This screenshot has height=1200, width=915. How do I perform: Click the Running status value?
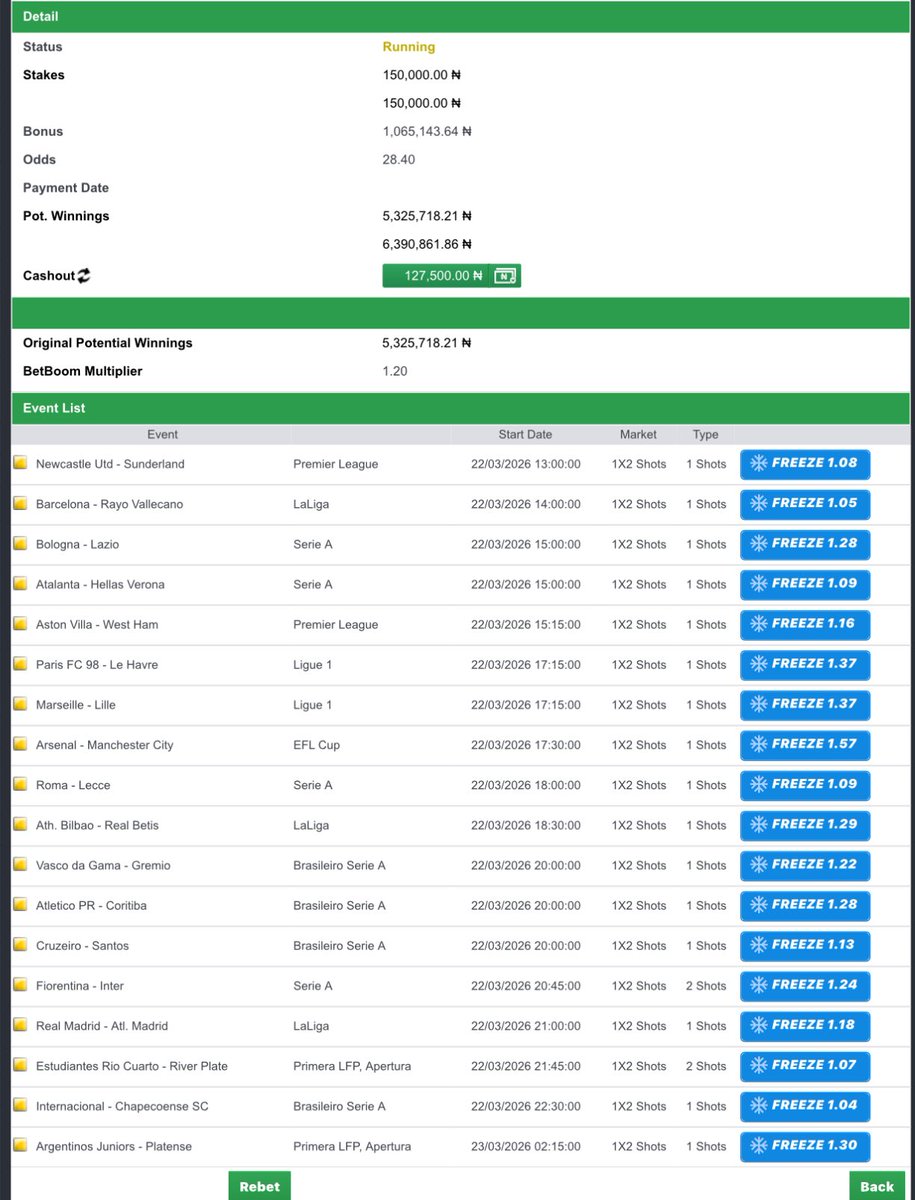(409, 47)
